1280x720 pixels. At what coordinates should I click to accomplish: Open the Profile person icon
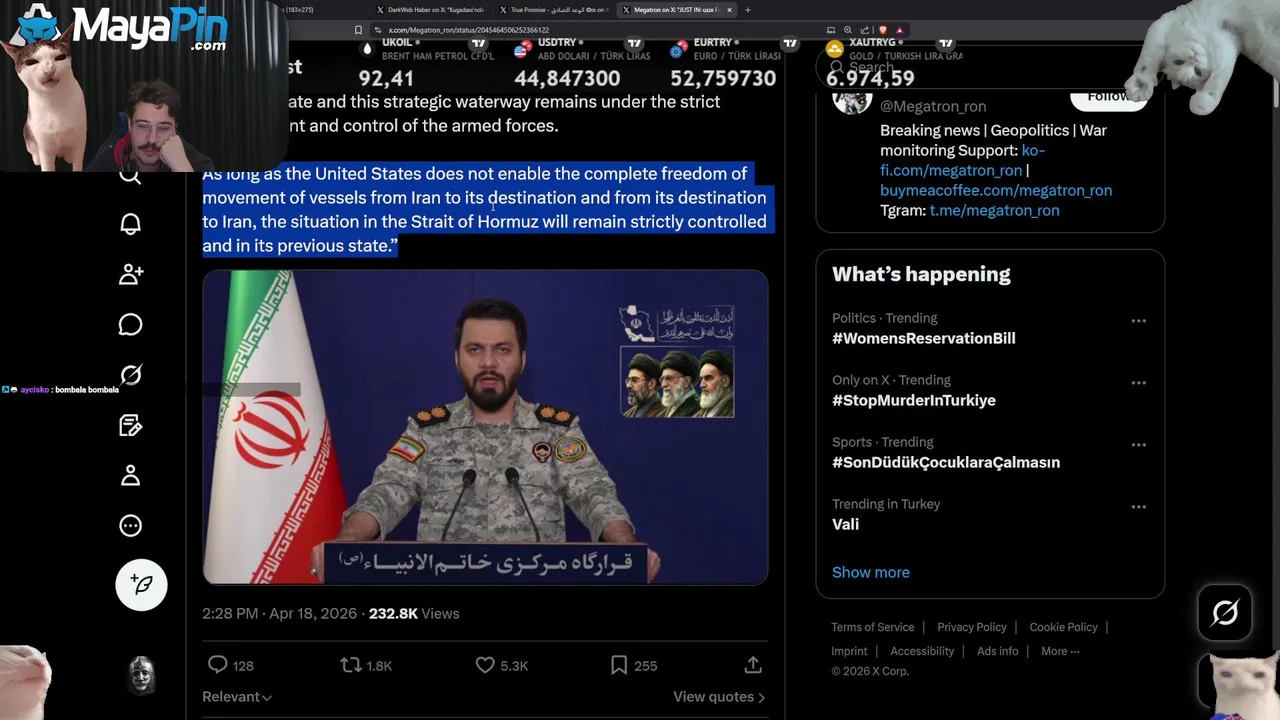click(131, 476)
